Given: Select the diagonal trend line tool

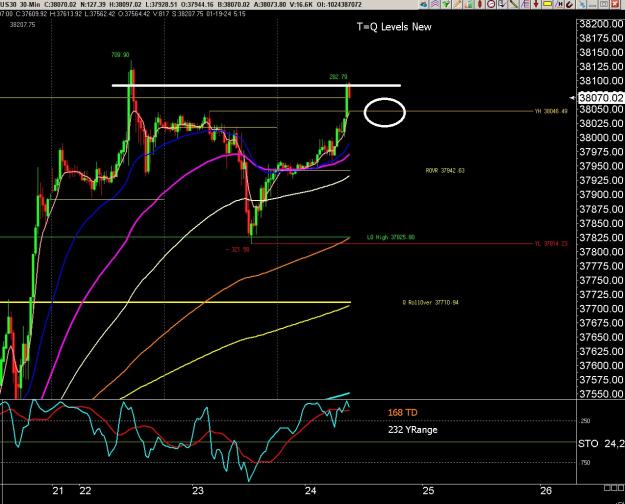Looking at the screenshot, I should click(514, 4).
